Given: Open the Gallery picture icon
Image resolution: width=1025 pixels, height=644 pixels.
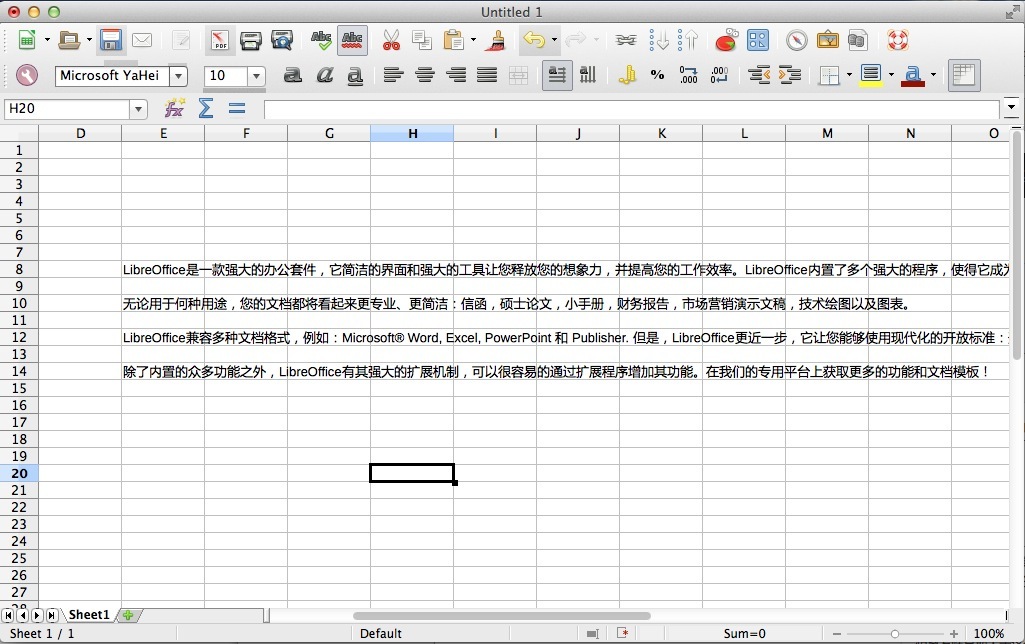Looking at the screenshot, I should pyautogui.click(x=828, y=41).
